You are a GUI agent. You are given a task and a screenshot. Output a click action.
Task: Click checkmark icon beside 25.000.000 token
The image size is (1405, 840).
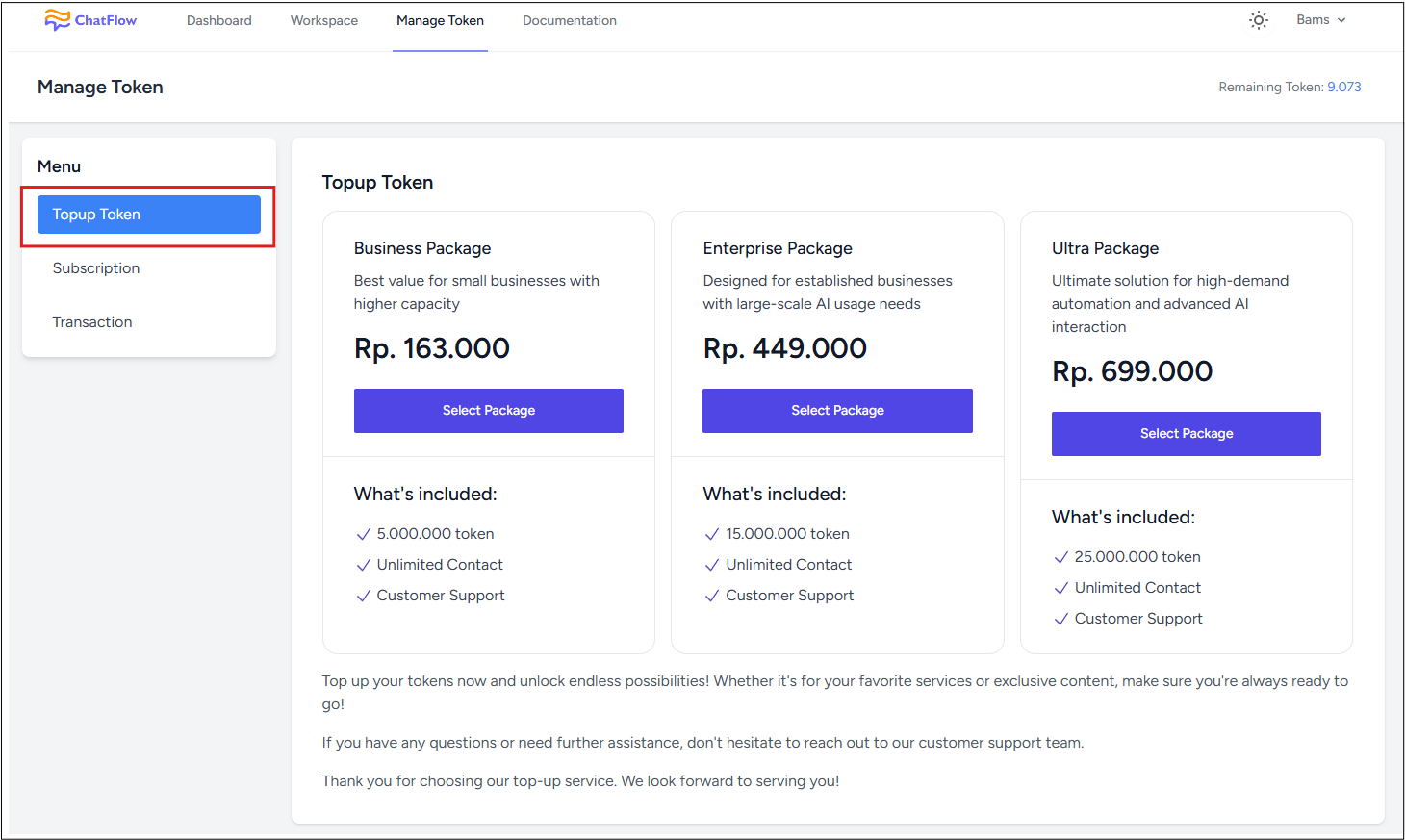(x=1061, y=557)
